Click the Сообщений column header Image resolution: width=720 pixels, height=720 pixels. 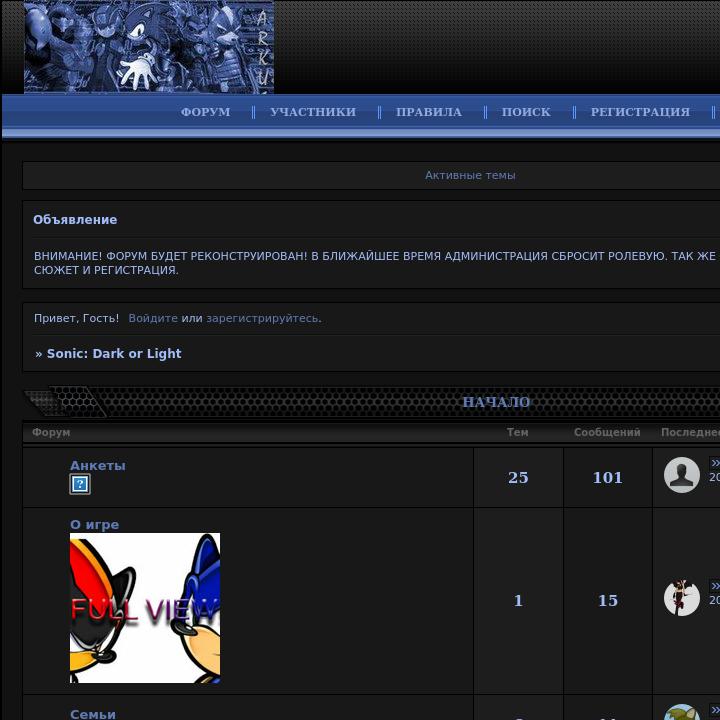tap(607, 432)
